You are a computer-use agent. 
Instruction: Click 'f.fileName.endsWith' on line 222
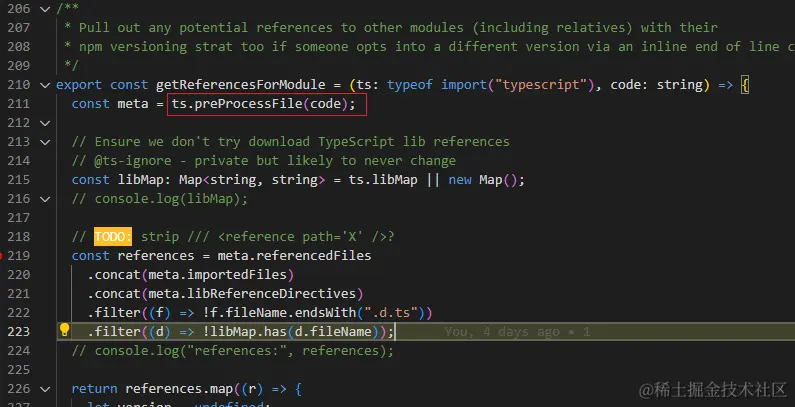point(282,313)
